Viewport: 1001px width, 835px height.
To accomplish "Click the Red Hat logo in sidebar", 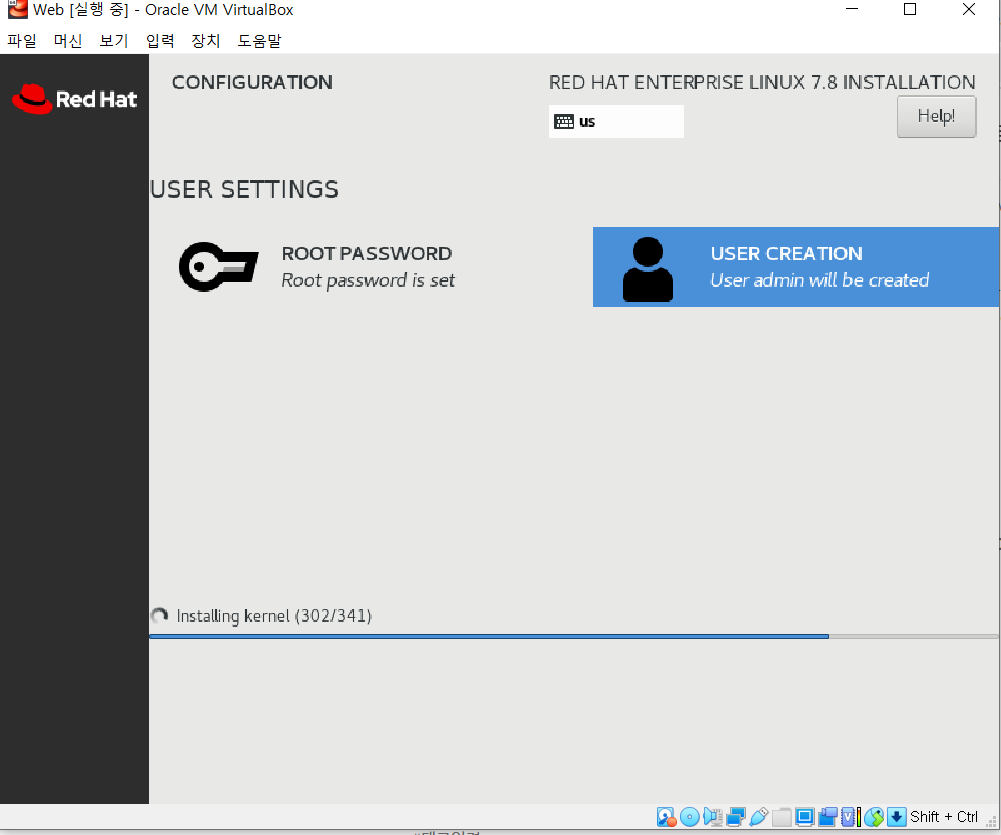I will point(74,99).
